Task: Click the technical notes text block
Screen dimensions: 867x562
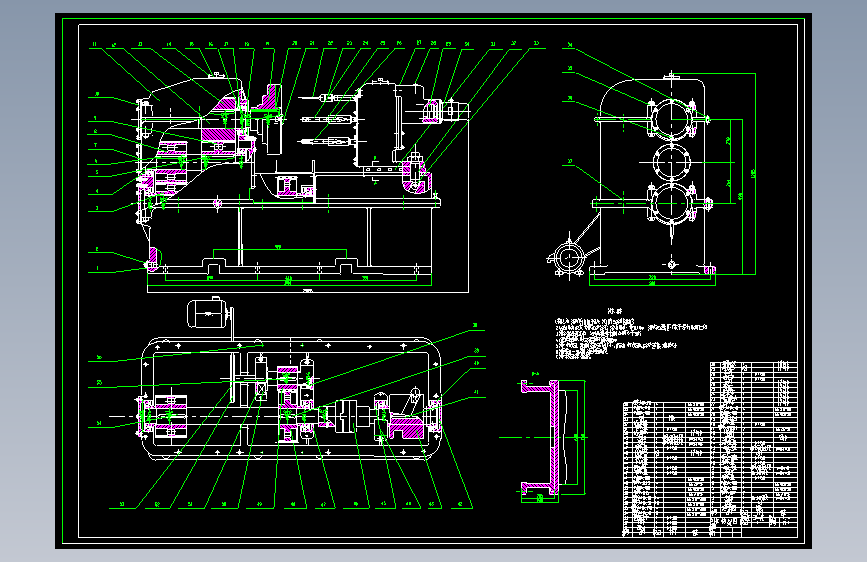Action: tap(630, 334)
